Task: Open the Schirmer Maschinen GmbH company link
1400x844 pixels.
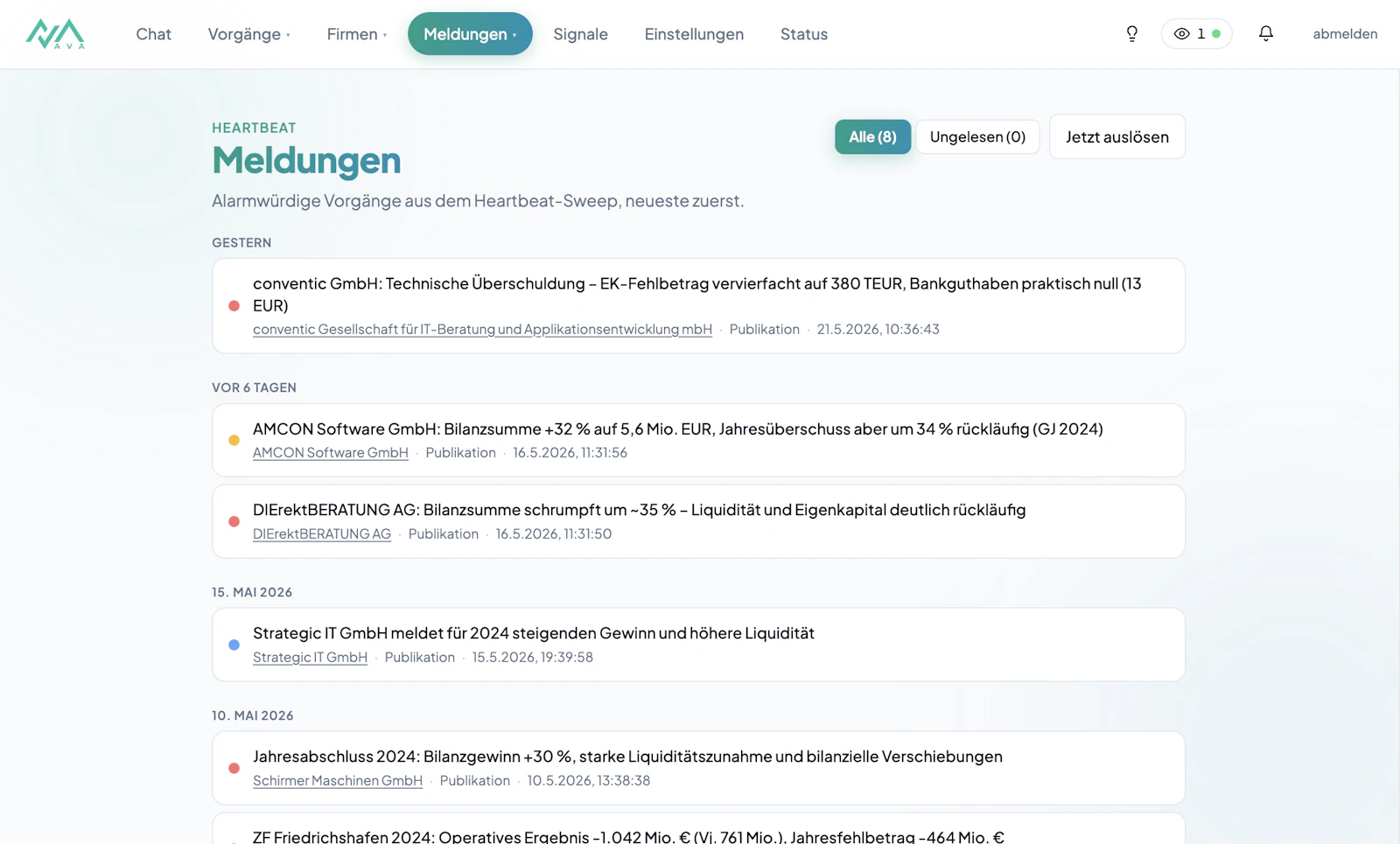Action: click(338, 781)
